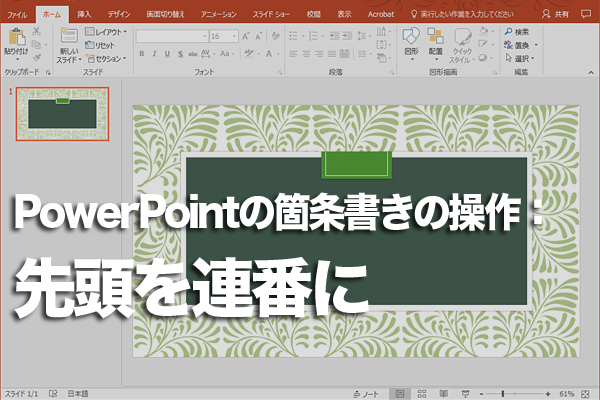Toggle bulleted list
The width and height of the screenshot is (600, 400).
(293, 36)
